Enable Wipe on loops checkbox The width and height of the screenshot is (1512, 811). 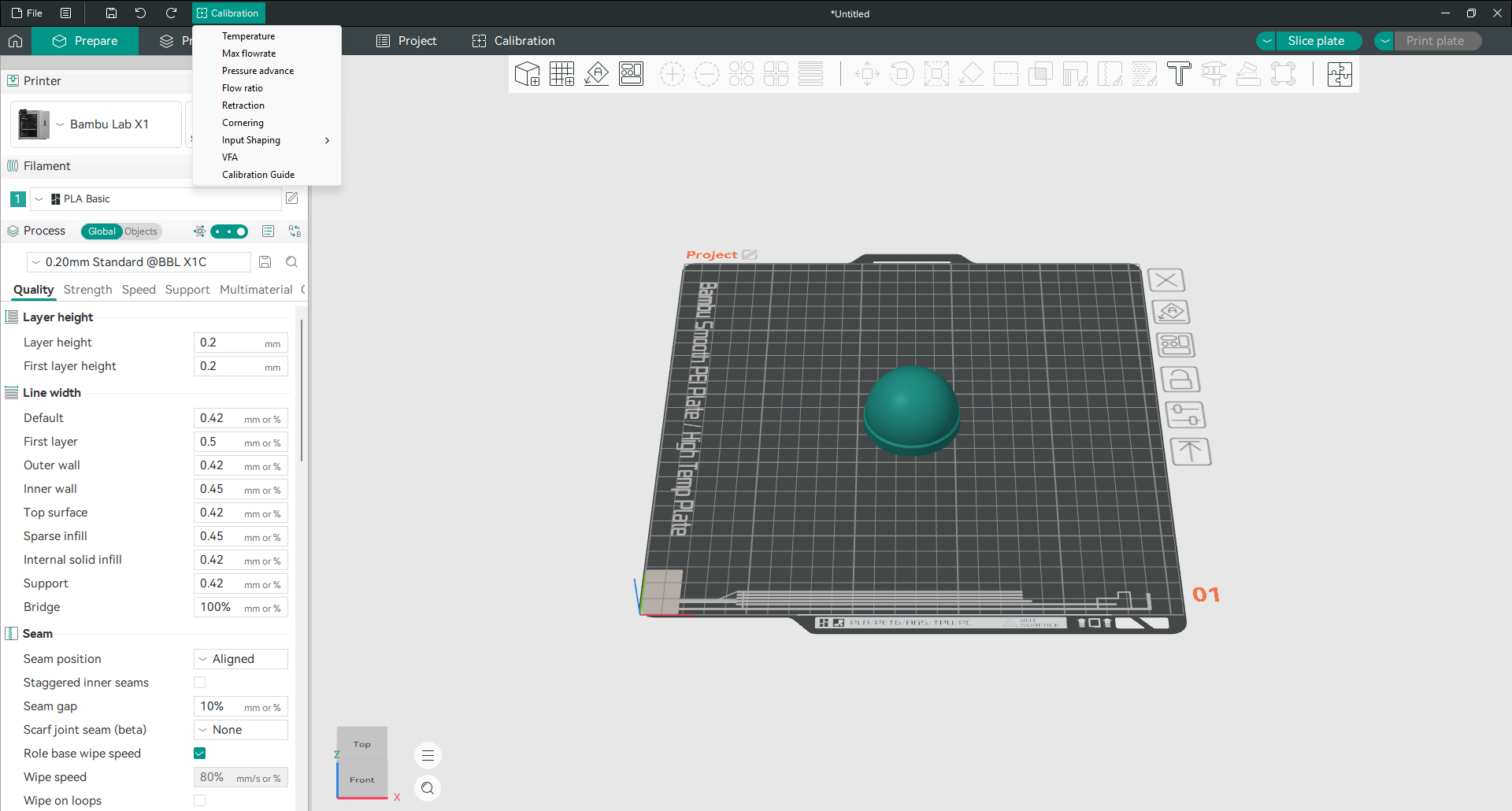[x=200, y=801]
